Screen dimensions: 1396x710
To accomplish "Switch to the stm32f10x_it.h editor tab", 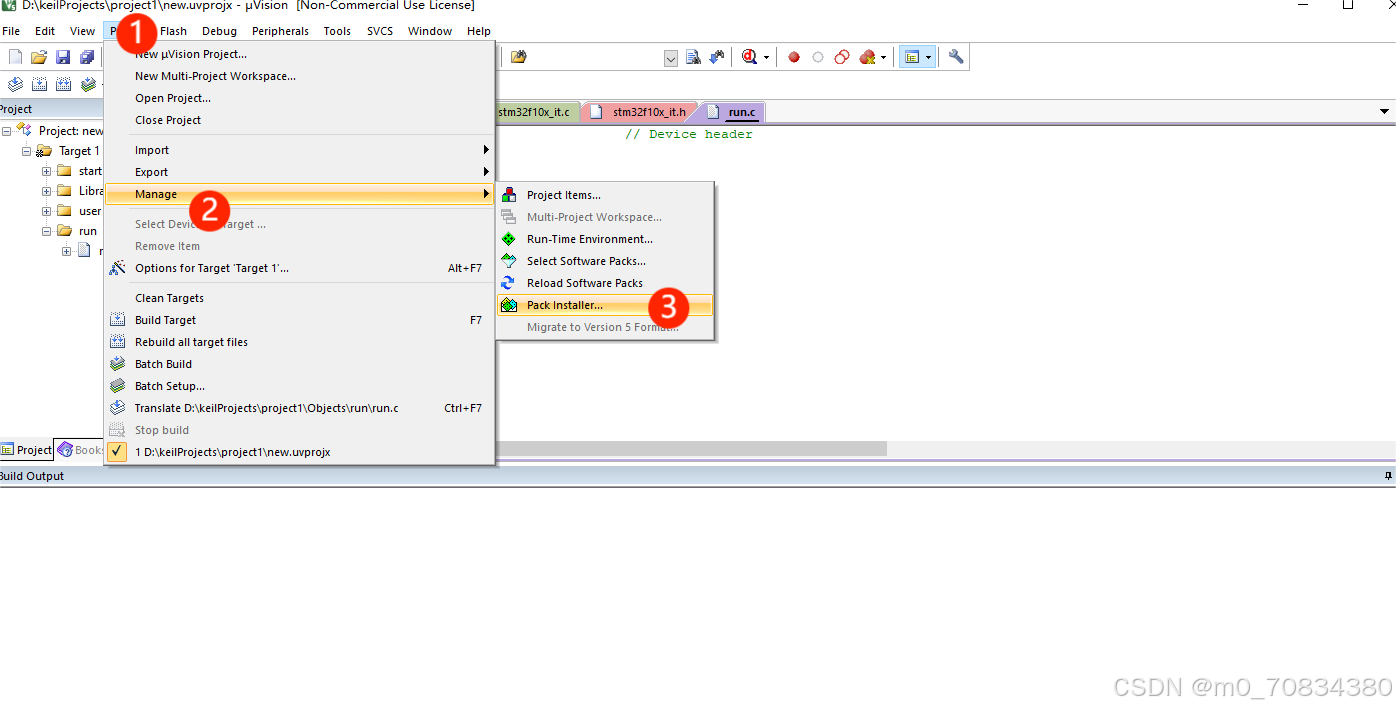I will [639, 112].
